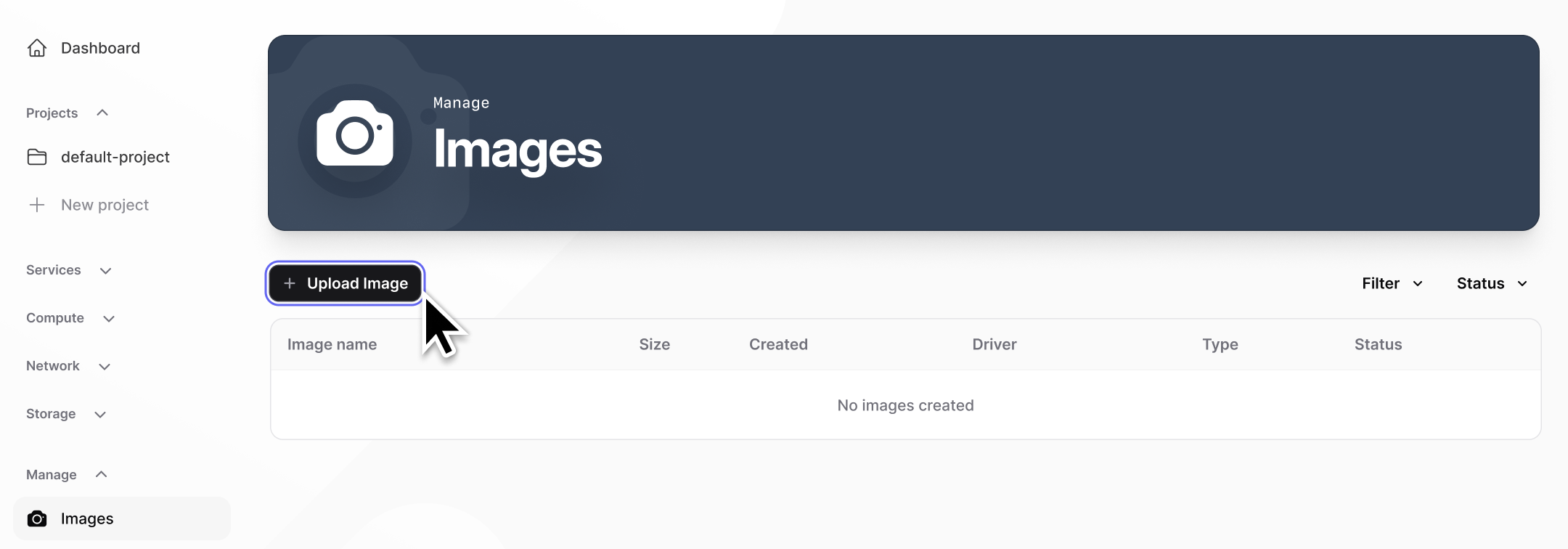1568x549 pixels.
Task: Select the Images menu item in sidebar
Action: tap(122, 518)
